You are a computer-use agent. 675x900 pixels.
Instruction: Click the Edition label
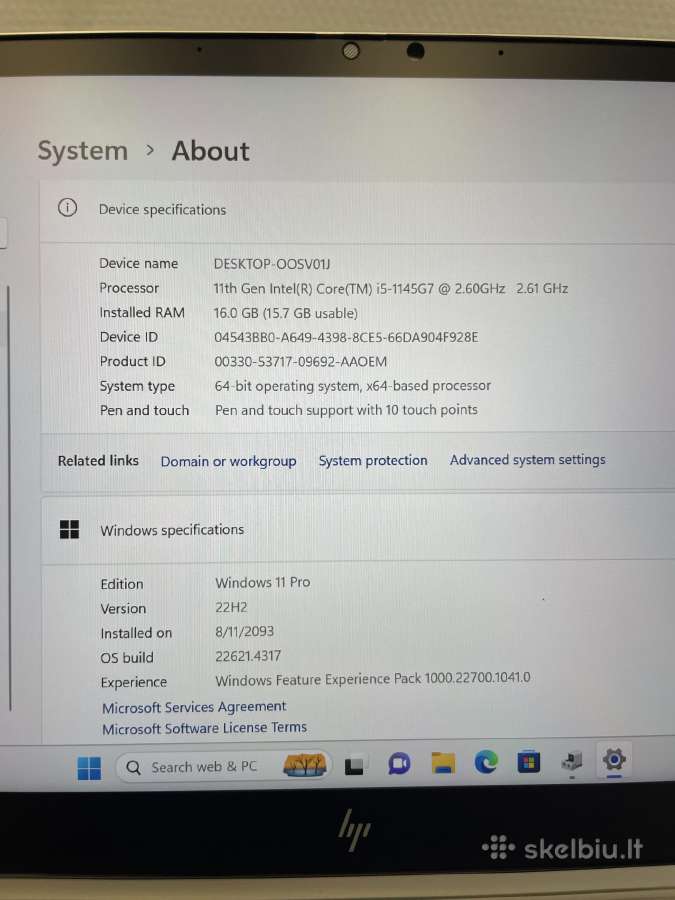122,584
